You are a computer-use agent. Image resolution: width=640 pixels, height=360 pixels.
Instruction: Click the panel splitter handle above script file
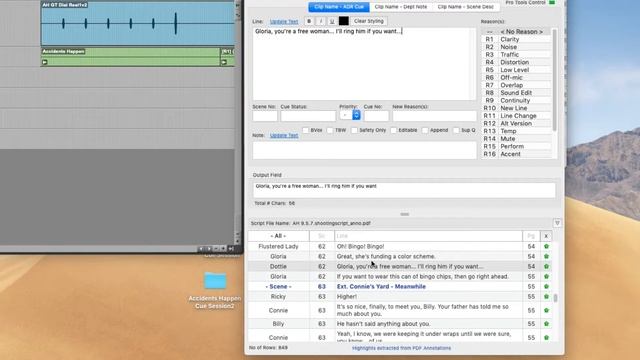[x=404, y=214]
